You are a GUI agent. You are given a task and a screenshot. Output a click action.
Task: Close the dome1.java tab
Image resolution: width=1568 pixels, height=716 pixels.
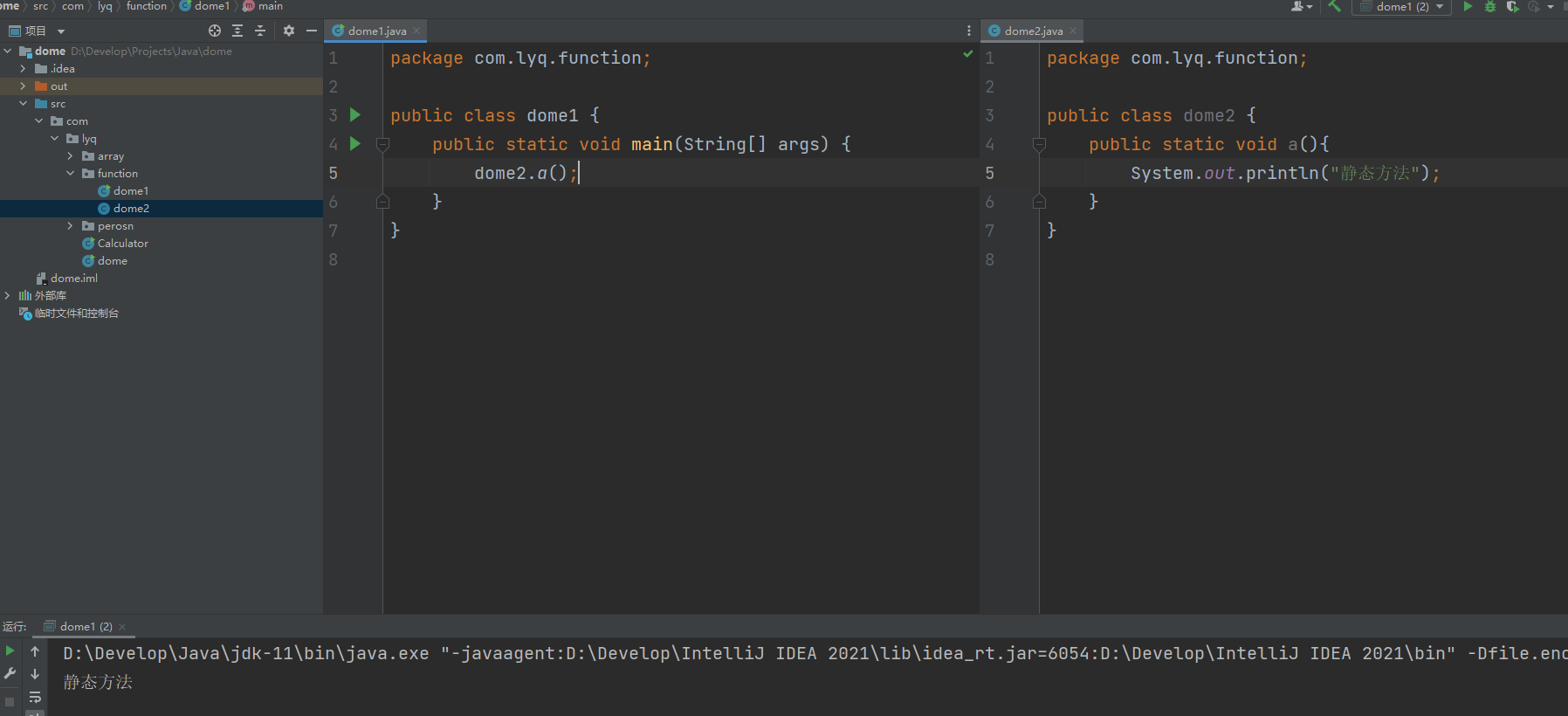(416, 31)
